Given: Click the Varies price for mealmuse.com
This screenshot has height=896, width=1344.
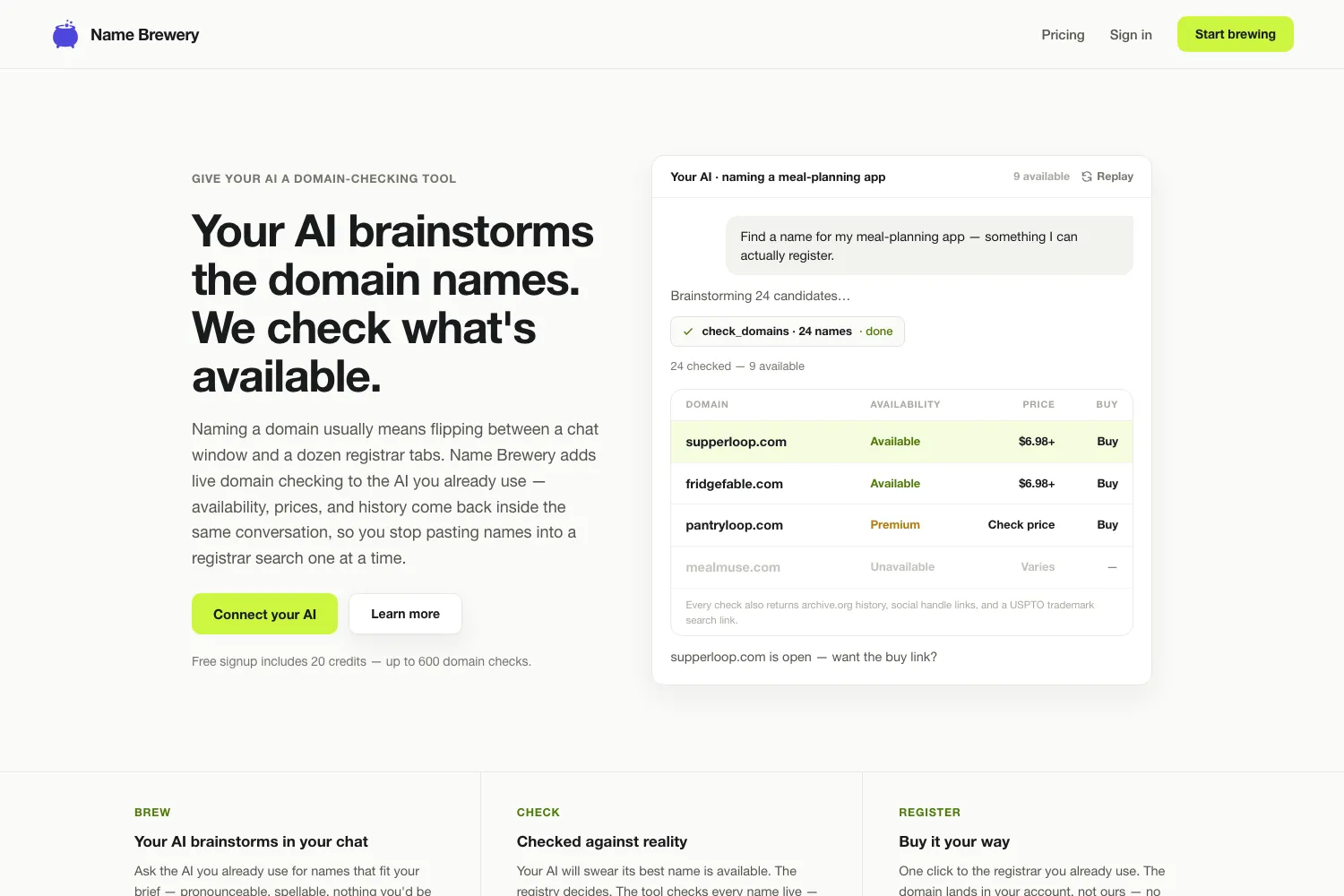Looking at the screenshot, I should point(1038,566).
